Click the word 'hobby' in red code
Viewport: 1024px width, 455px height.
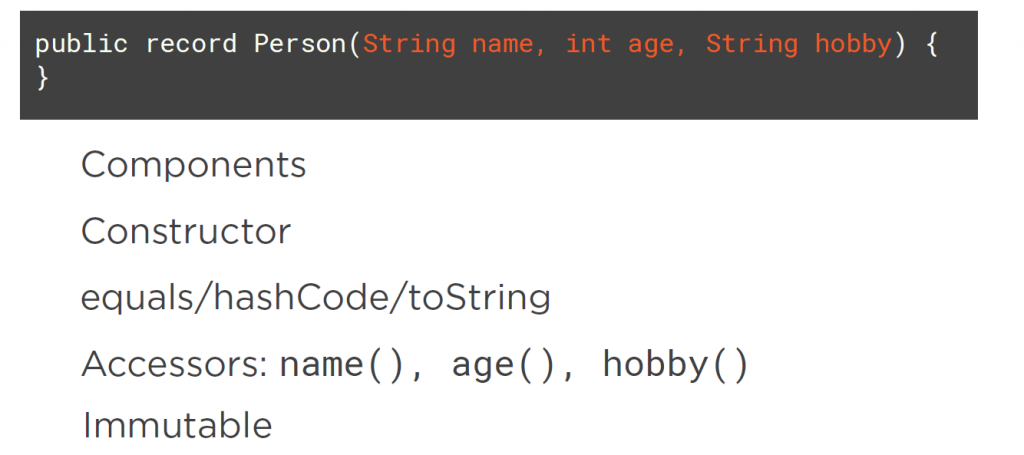[x=854, y=44]
